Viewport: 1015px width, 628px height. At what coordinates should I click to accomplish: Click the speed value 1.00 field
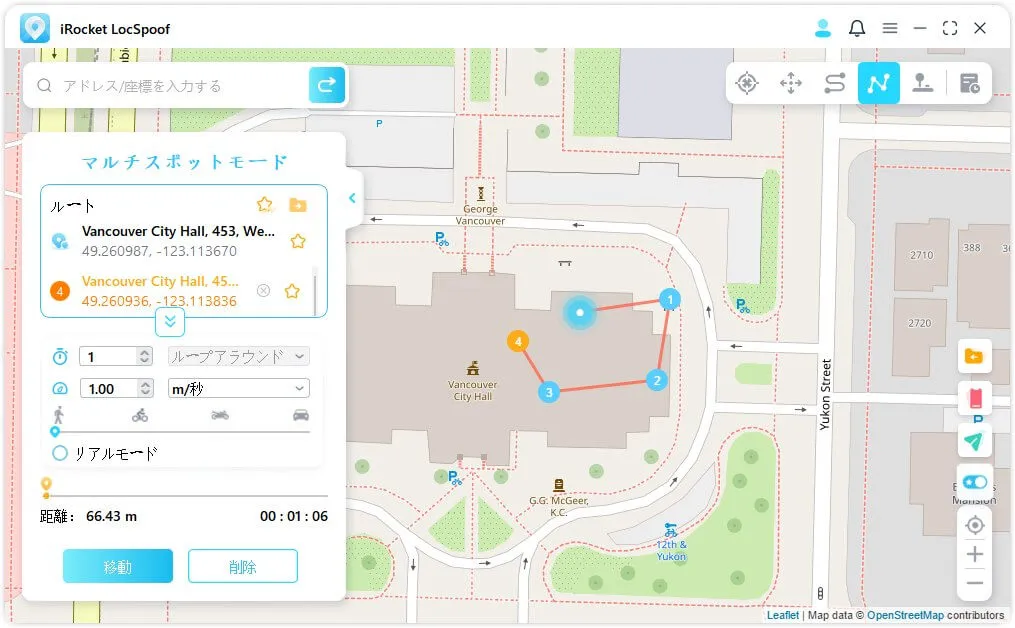pos(109,388)
